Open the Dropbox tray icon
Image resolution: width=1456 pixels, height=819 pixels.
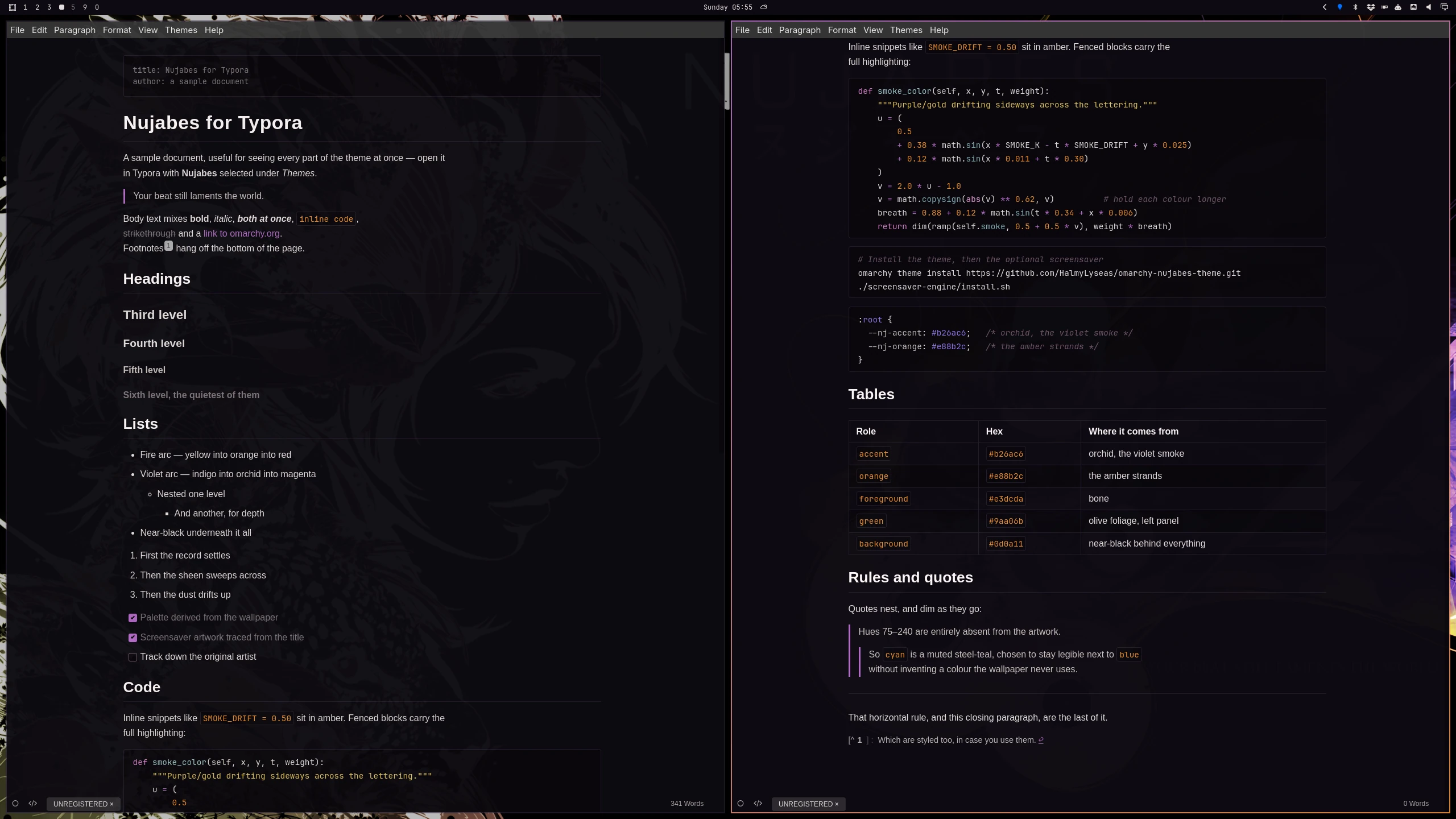pos(1371,7)
